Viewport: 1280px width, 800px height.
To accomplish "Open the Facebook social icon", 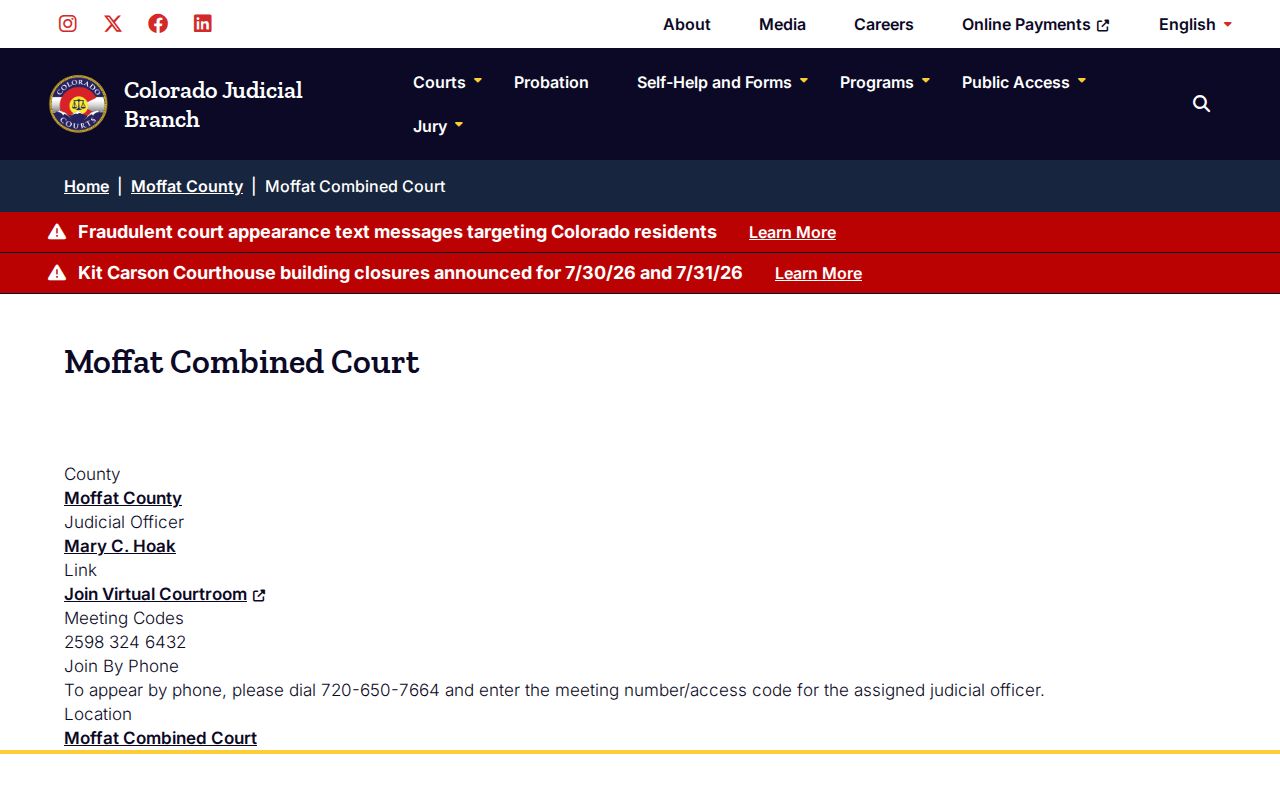I will click(158, 24).
